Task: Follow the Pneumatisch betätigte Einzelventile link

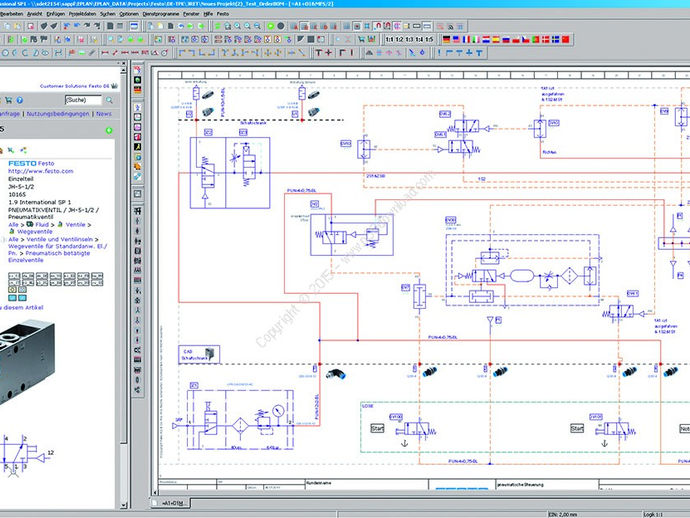Action: (x=48, y=257)
